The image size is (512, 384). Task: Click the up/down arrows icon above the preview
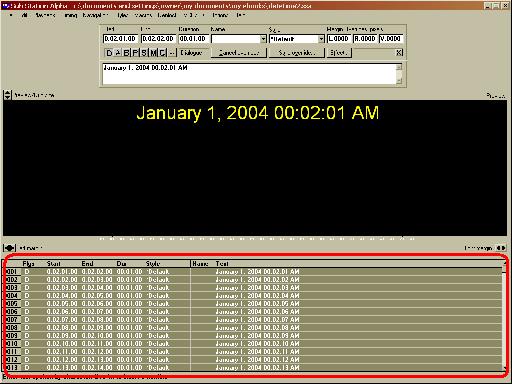point(7,95)
